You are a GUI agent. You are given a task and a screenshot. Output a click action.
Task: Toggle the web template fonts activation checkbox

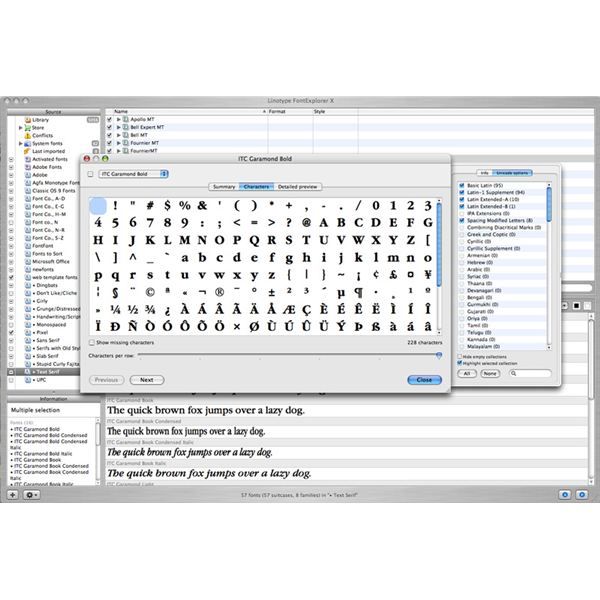tap(11, 277)
